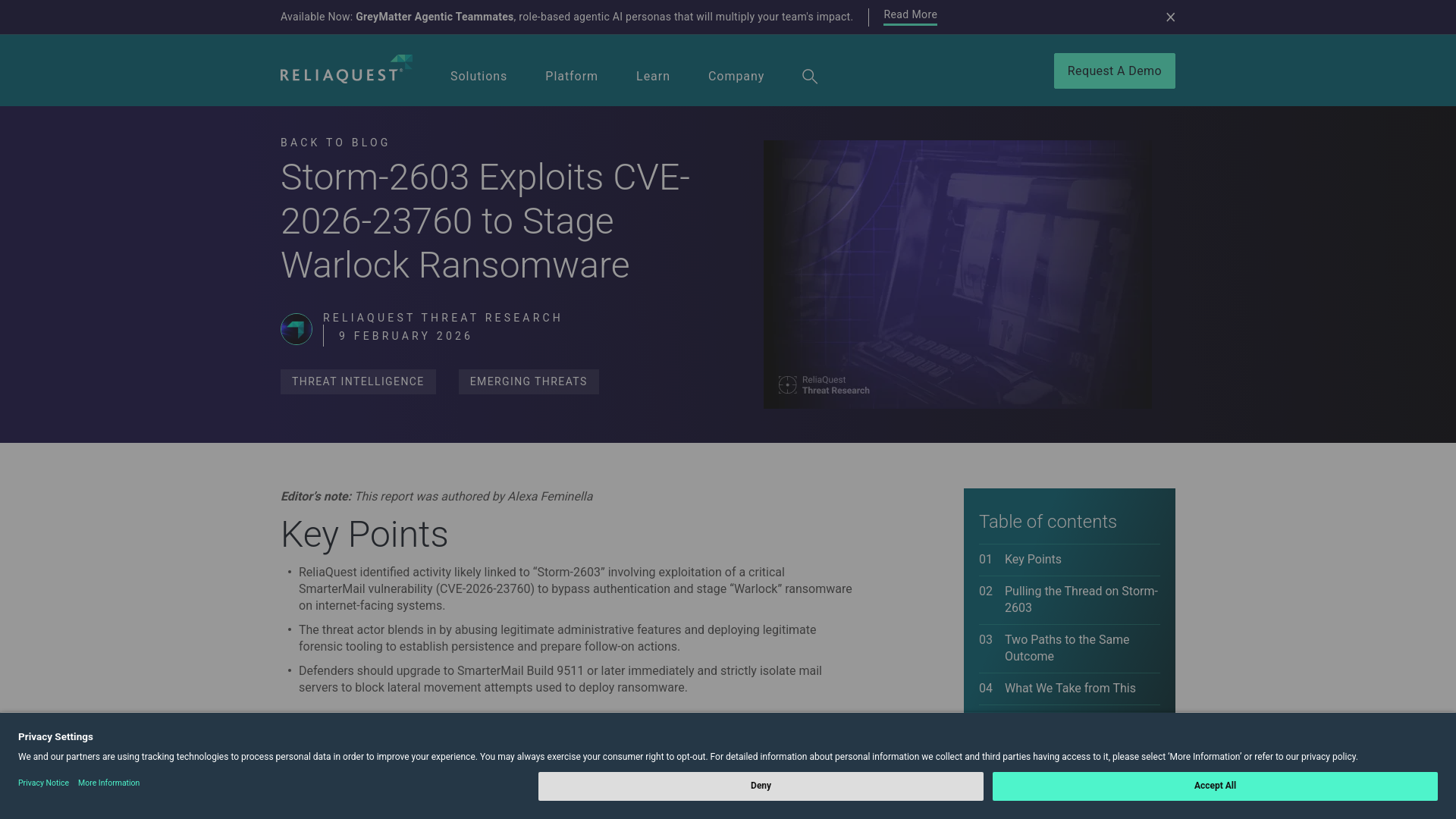Click Read More on the announcement banner
The width and height of the screenshot is (1456, 819).
[x=910, y=14]
